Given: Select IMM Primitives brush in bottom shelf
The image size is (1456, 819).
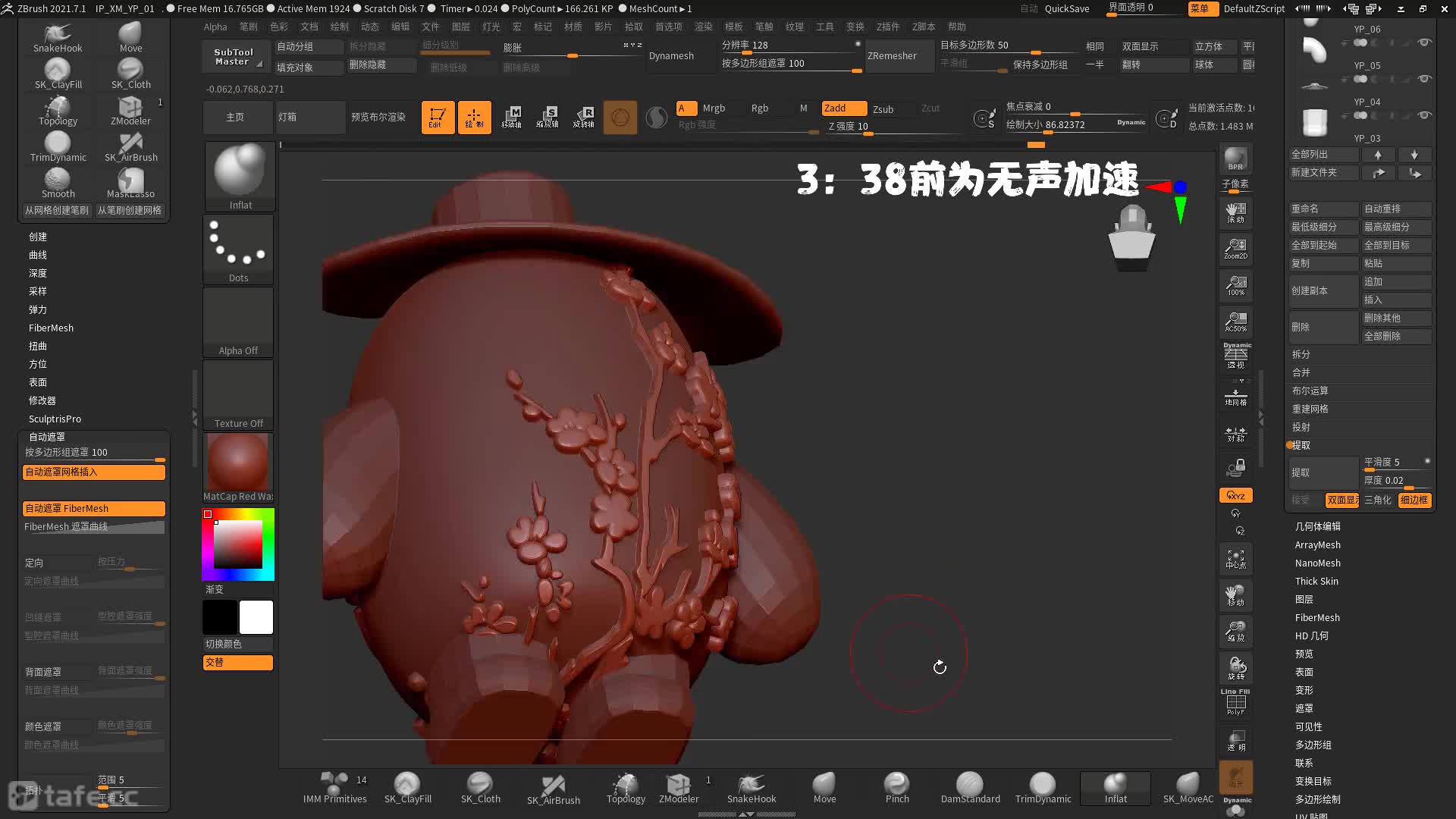Looking at the screenshot, I should tap(334, 789).
